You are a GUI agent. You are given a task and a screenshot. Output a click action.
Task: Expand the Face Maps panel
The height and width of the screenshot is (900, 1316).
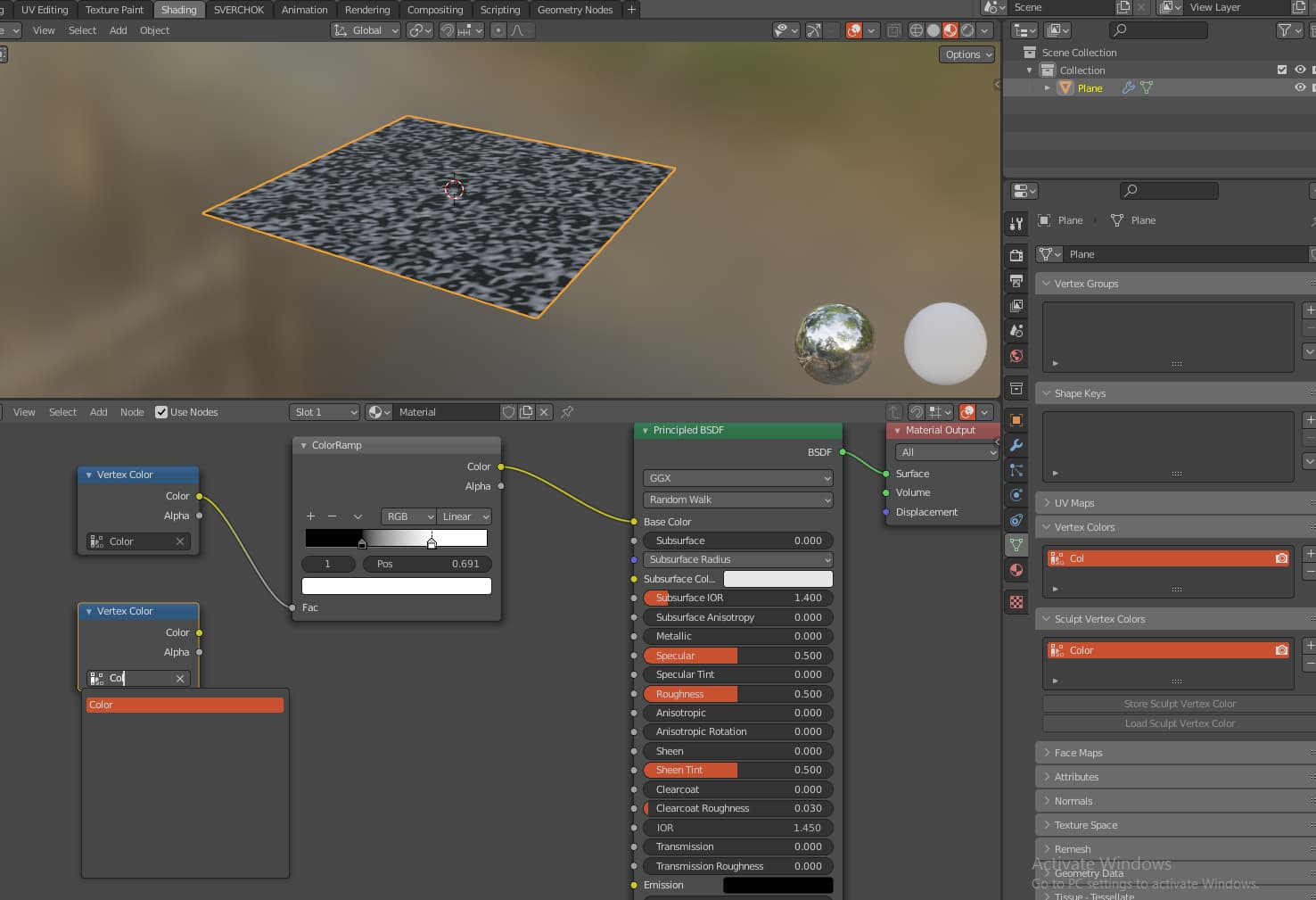coord(1047,753)
